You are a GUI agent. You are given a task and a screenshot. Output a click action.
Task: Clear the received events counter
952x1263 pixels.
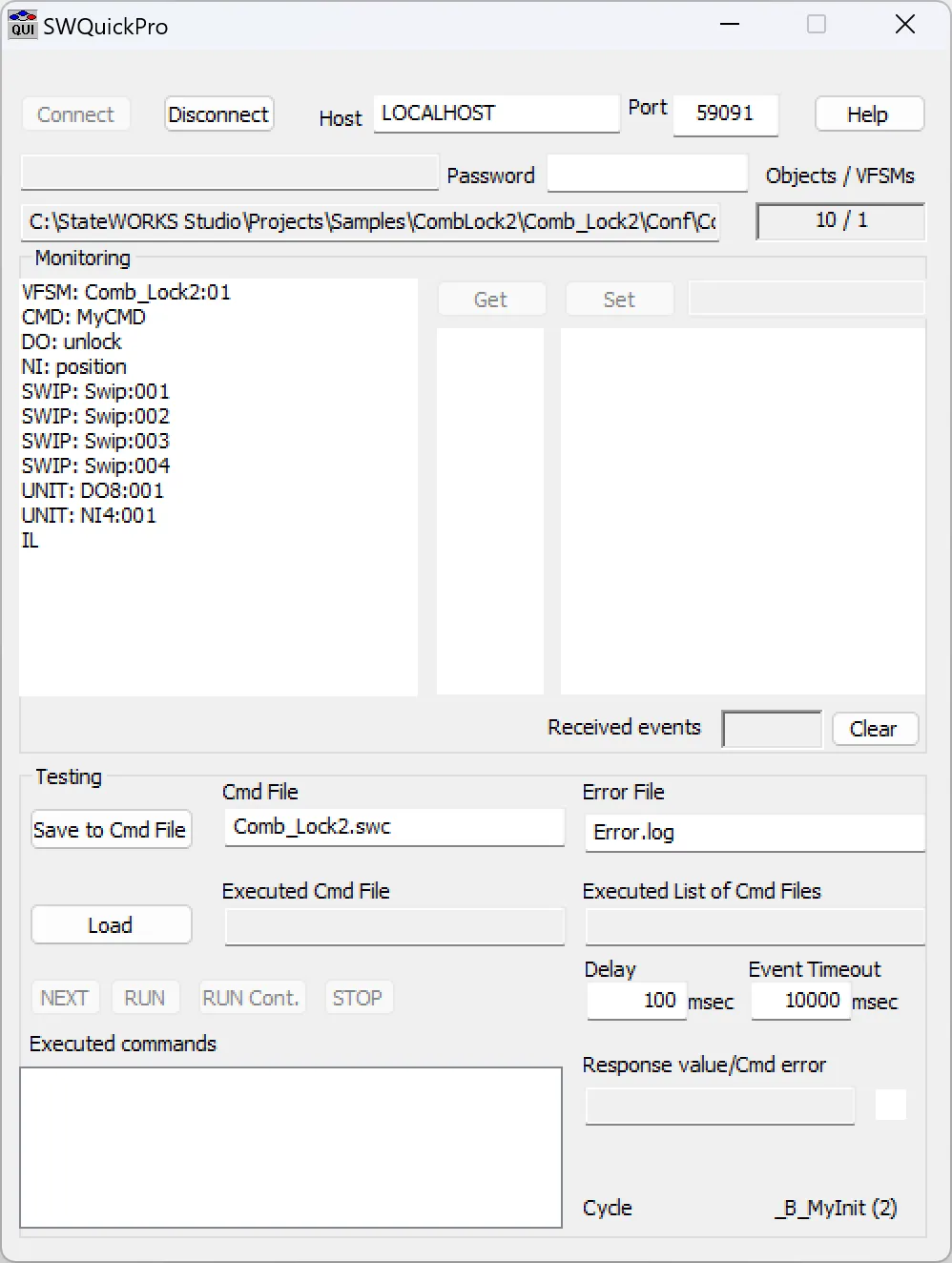[874, 729]
